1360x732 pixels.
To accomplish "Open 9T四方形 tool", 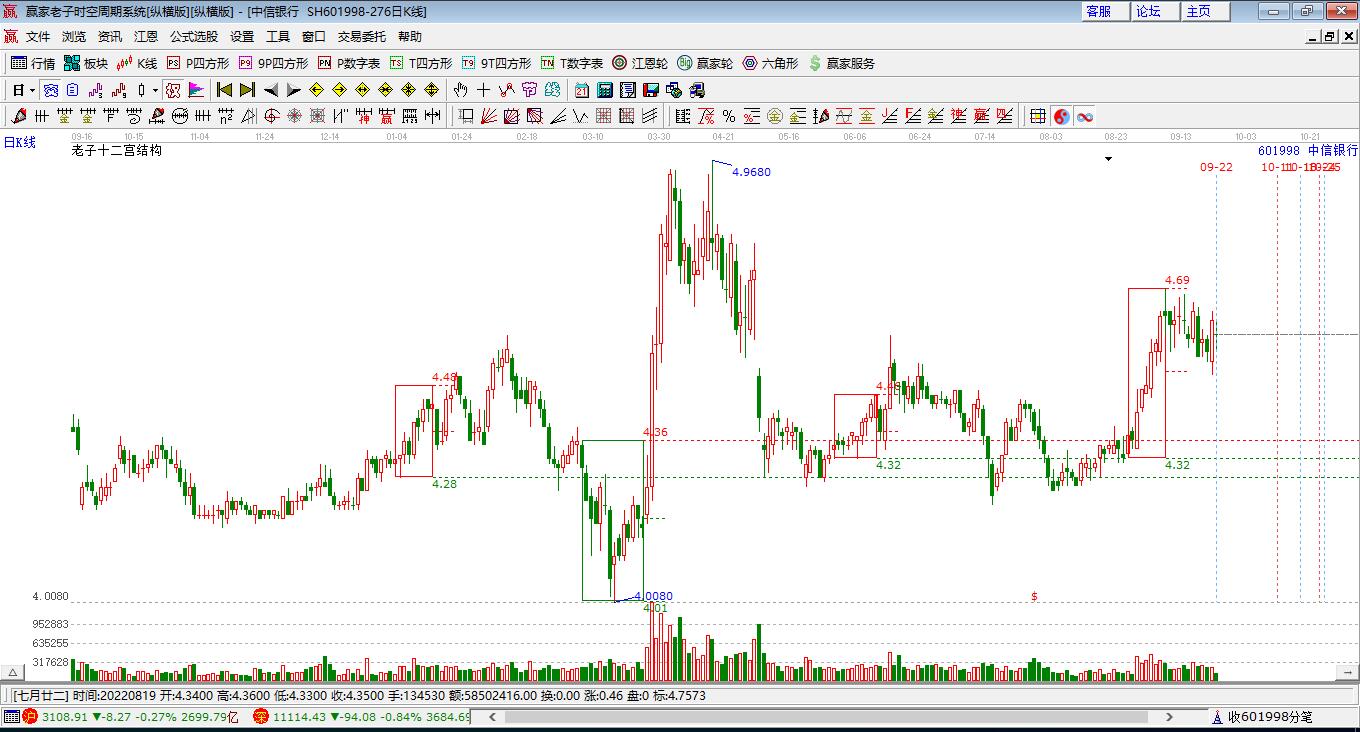I will 496,63.
